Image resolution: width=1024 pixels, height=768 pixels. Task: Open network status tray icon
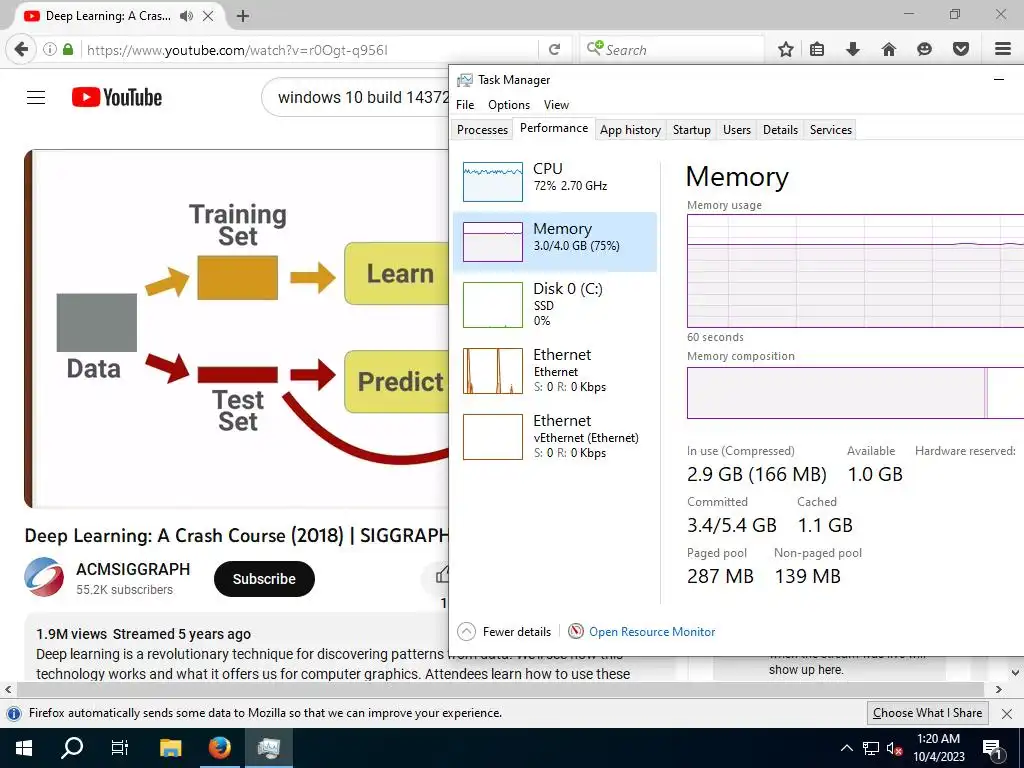(x=871, y=748)
